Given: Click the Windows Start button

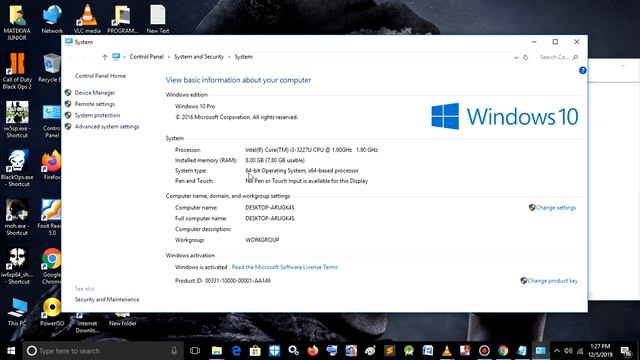Looking at the screenshot, I should (x=11, y=351).
